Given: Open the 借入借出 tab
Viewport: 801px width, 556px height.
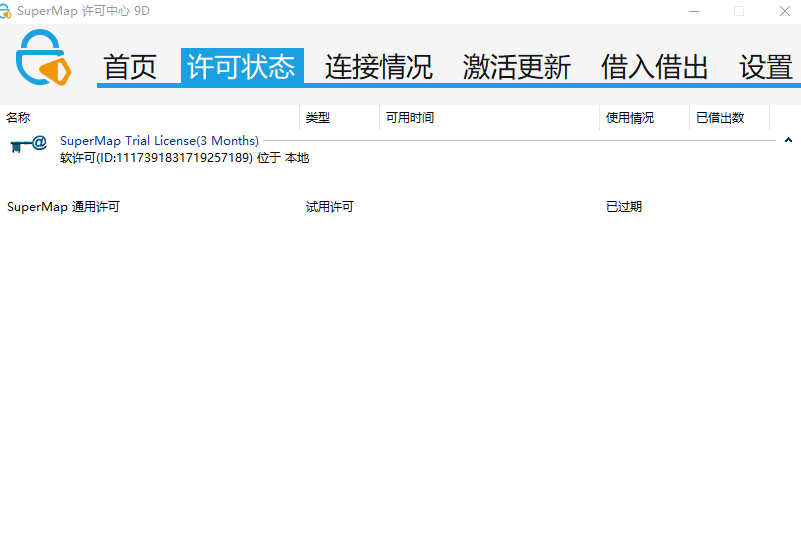Looking at the screenshot, I should point(654,67).
